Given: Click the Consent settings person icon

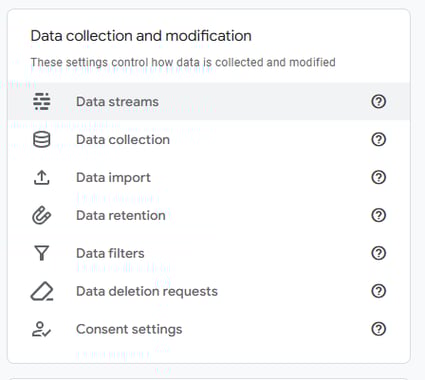Looking at the screenshot, I should tap(41, 329).
